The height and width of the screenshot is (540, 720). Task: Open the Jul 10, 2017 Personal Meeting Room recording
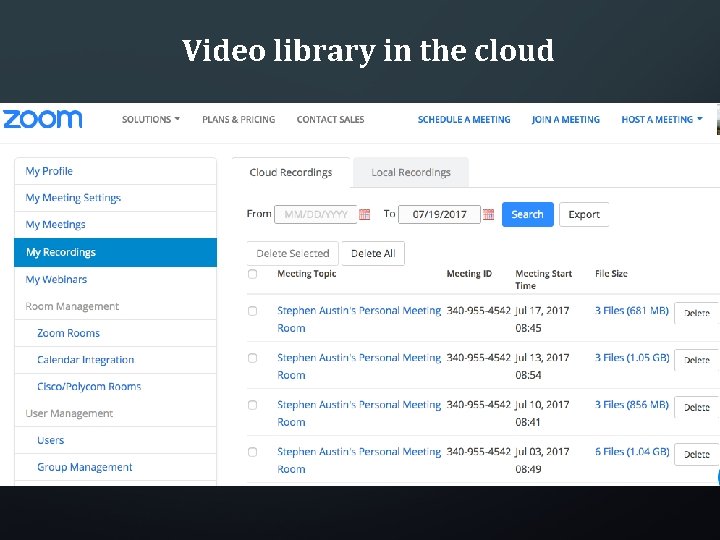359,413
